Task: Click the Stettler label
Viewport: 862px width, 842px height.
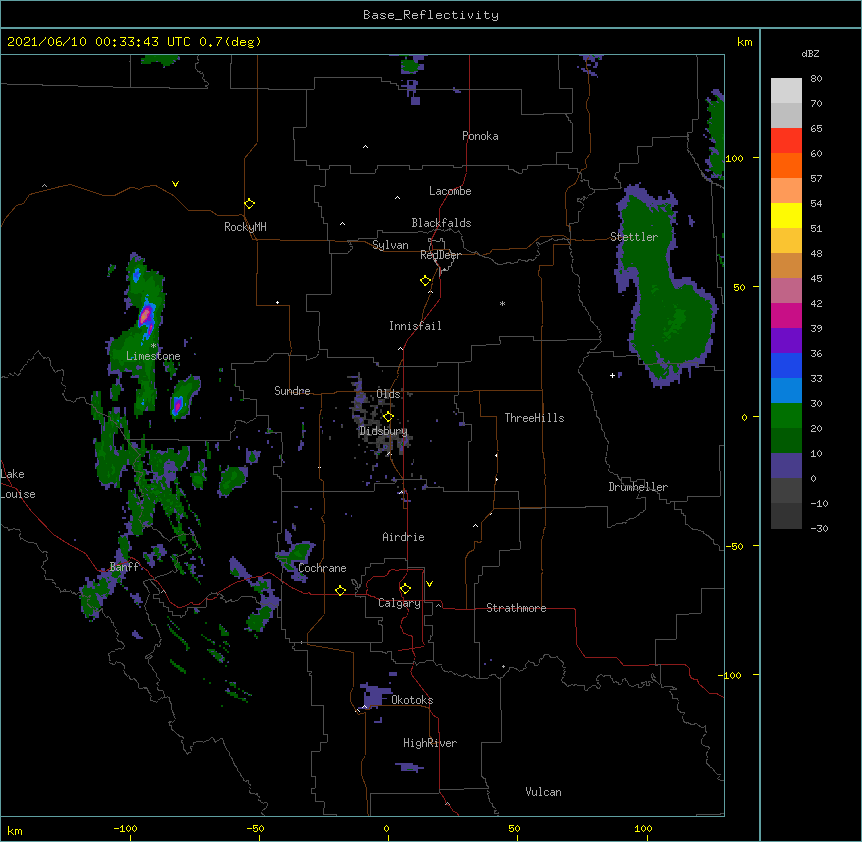Action: pos(634,237)
